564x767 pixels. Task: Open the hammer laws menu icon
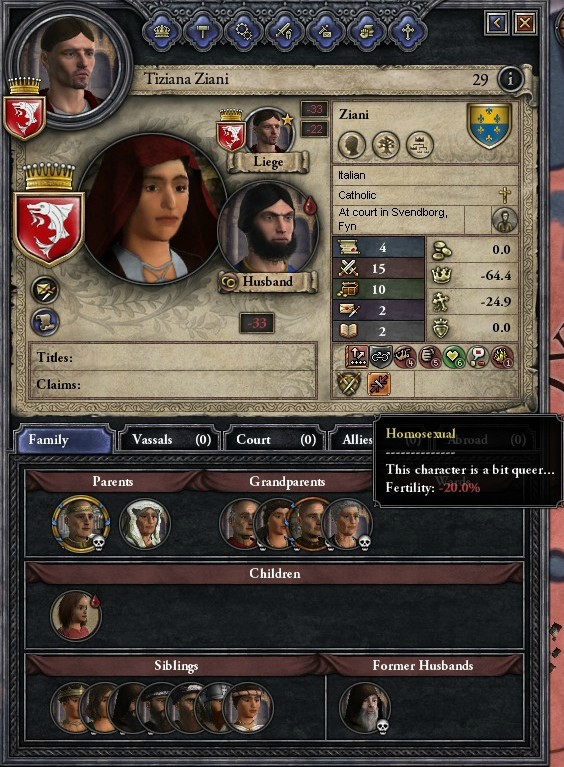(203, 32)
